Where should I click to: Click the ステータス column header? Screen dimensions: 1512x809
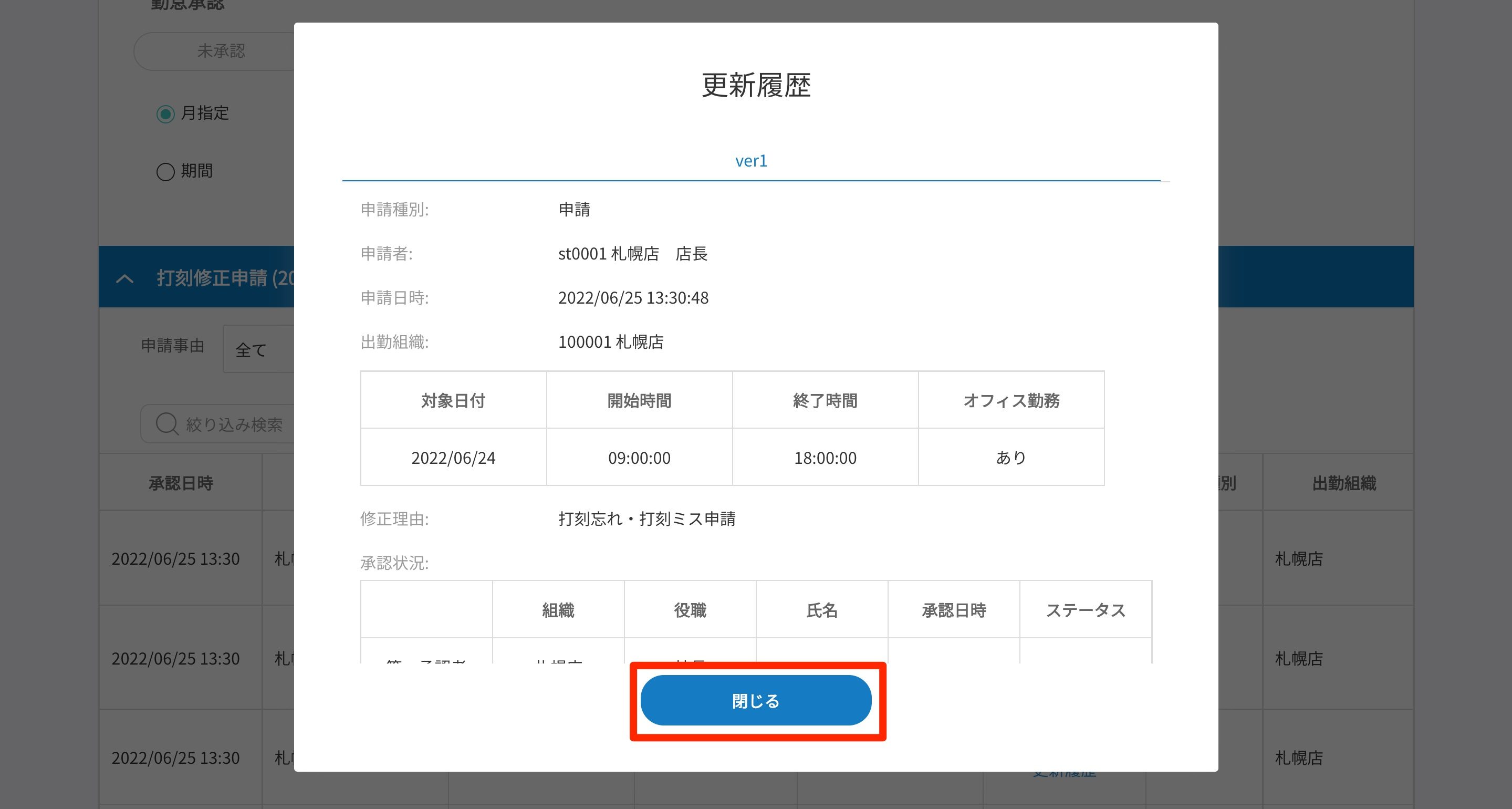coord(1085,610)
